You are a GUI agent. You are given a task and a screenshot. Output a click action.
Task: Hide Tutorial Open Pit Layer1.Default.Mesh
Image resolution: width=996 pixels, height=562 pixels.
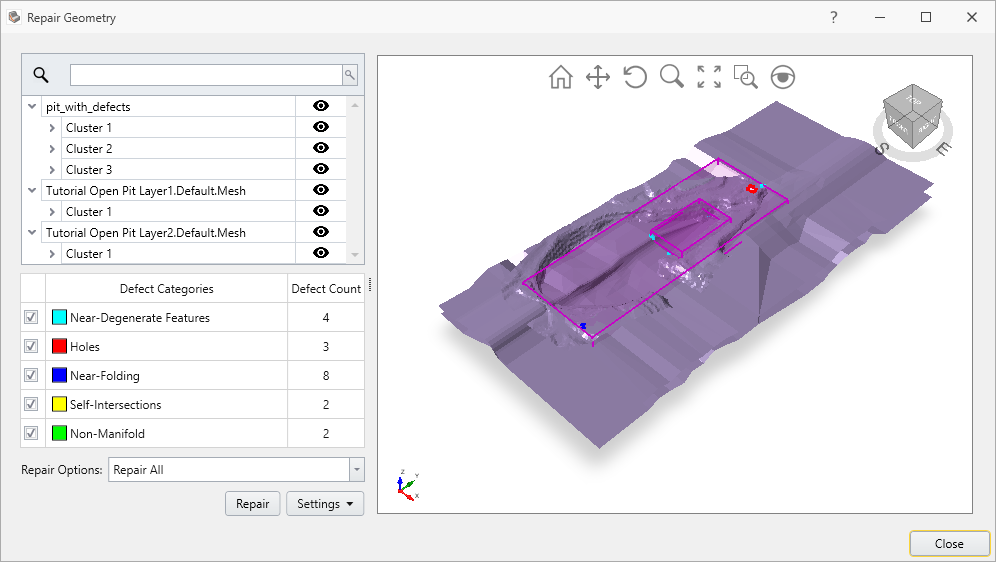tap(321, 190)
